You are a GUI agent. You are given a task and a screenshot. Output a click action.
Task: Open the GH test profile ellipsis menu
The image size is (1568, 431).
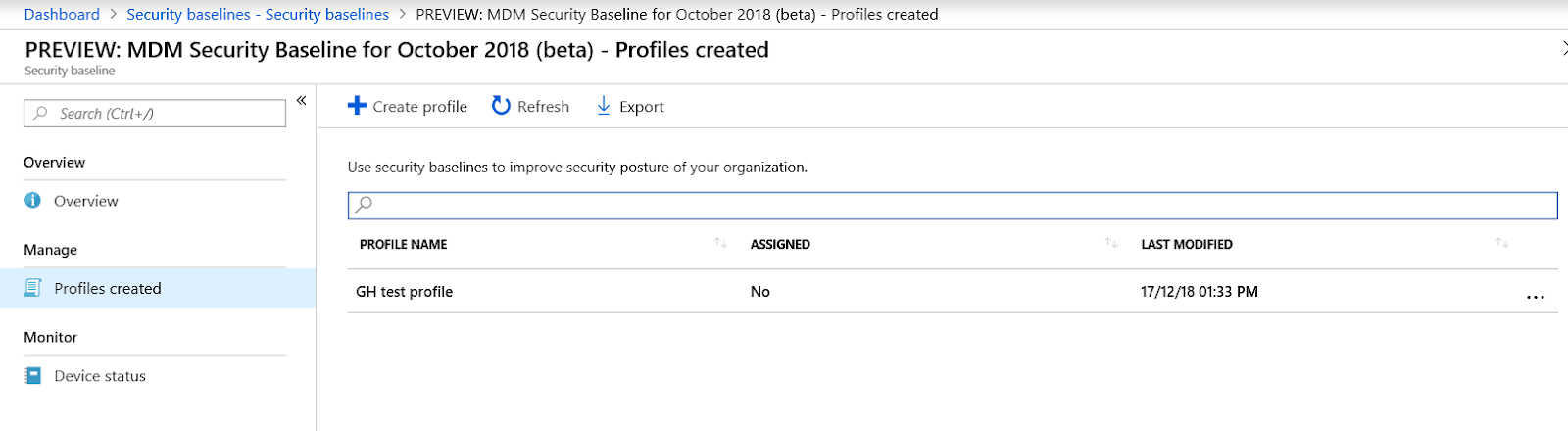tap(1535, 297)
